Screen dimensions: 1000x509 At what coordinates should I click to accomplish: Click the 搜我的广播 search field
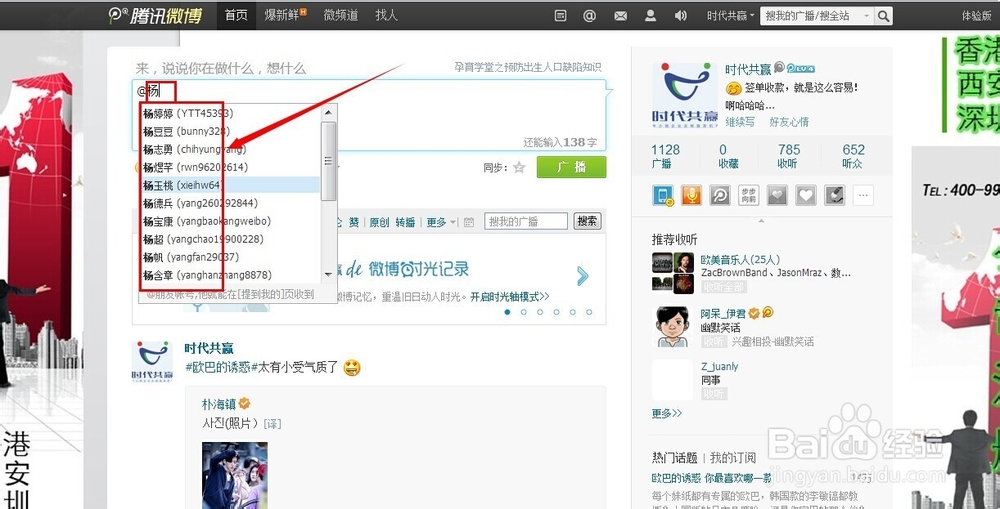(x=526, y=221)
